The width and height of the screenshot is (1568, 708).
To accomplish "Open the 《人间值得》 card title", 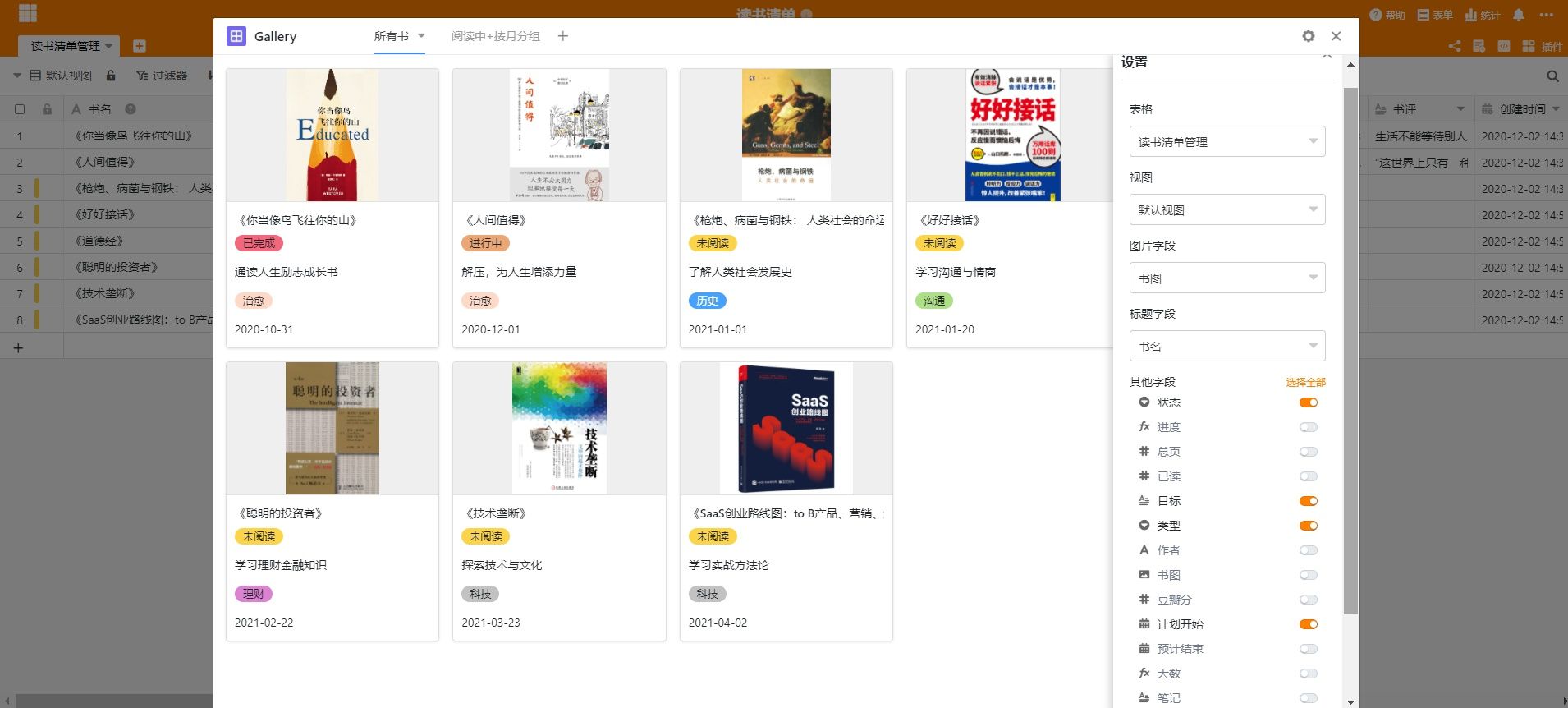I will 496,220.
